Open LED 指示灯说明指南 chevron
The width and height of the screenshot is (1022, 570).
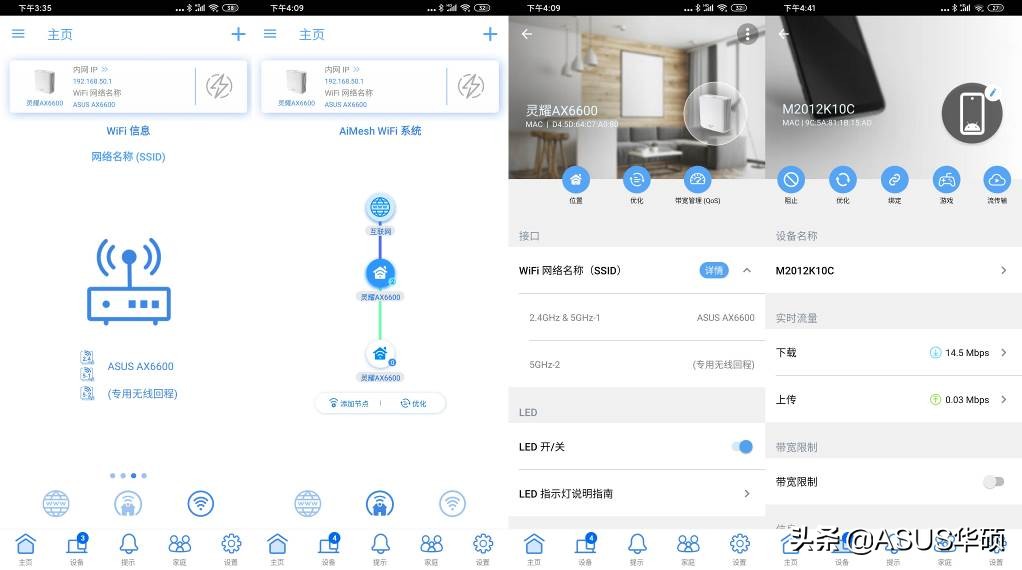(x=747, y=493)
